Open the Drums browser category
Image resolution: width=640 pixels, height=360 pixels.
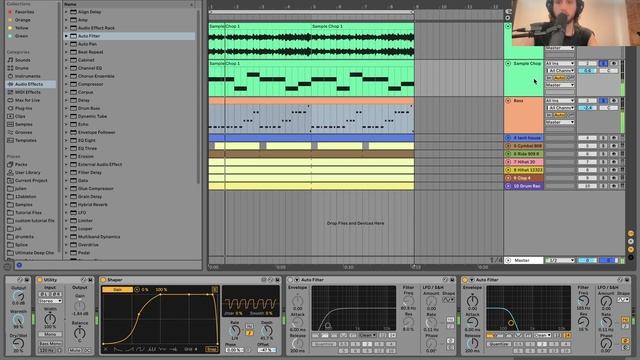pos(22,68)
